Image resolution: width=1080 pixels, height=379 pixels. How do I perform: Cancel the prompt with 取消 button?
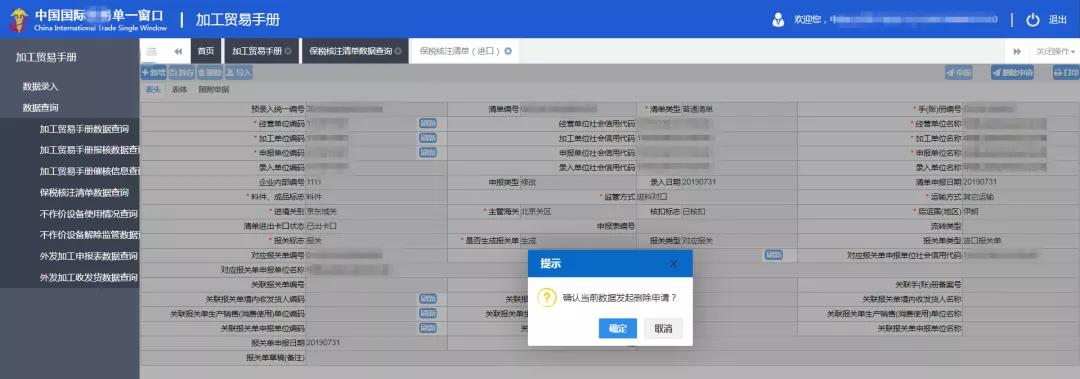tap(663, 329)
